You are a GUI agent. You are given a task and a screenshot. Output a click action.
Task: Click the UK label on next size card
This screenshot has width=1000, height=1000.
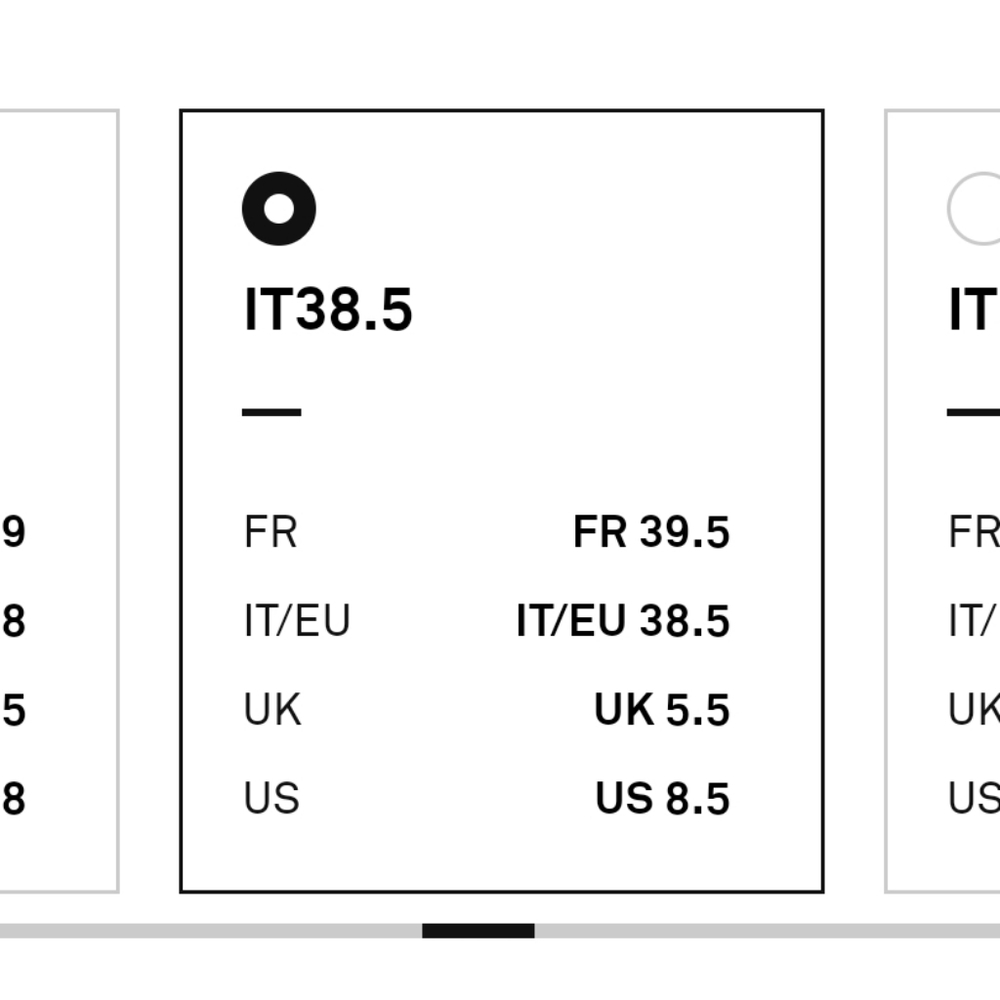(x=973, y=710)
